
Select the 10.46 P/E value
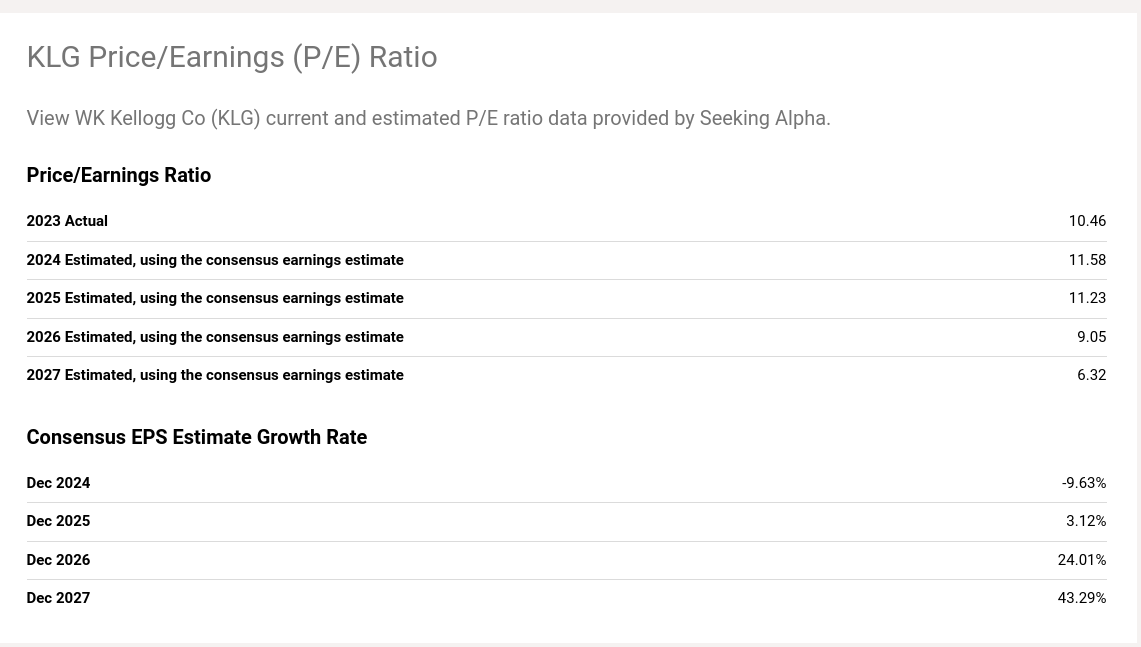pos(1086,221)
